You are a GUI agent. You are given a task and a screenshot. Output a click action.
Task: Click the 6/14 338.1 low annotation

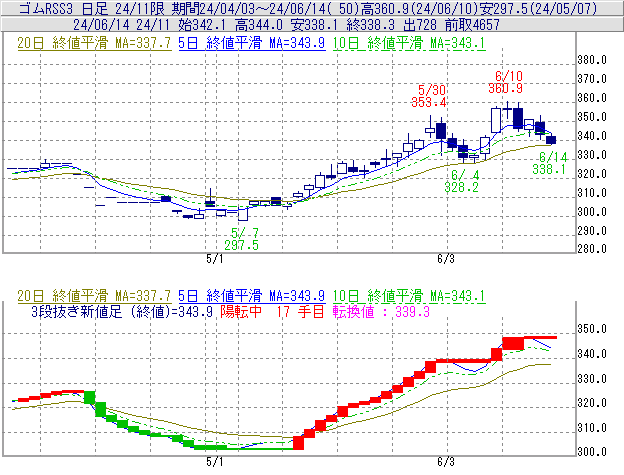click(x=550, y=163)
